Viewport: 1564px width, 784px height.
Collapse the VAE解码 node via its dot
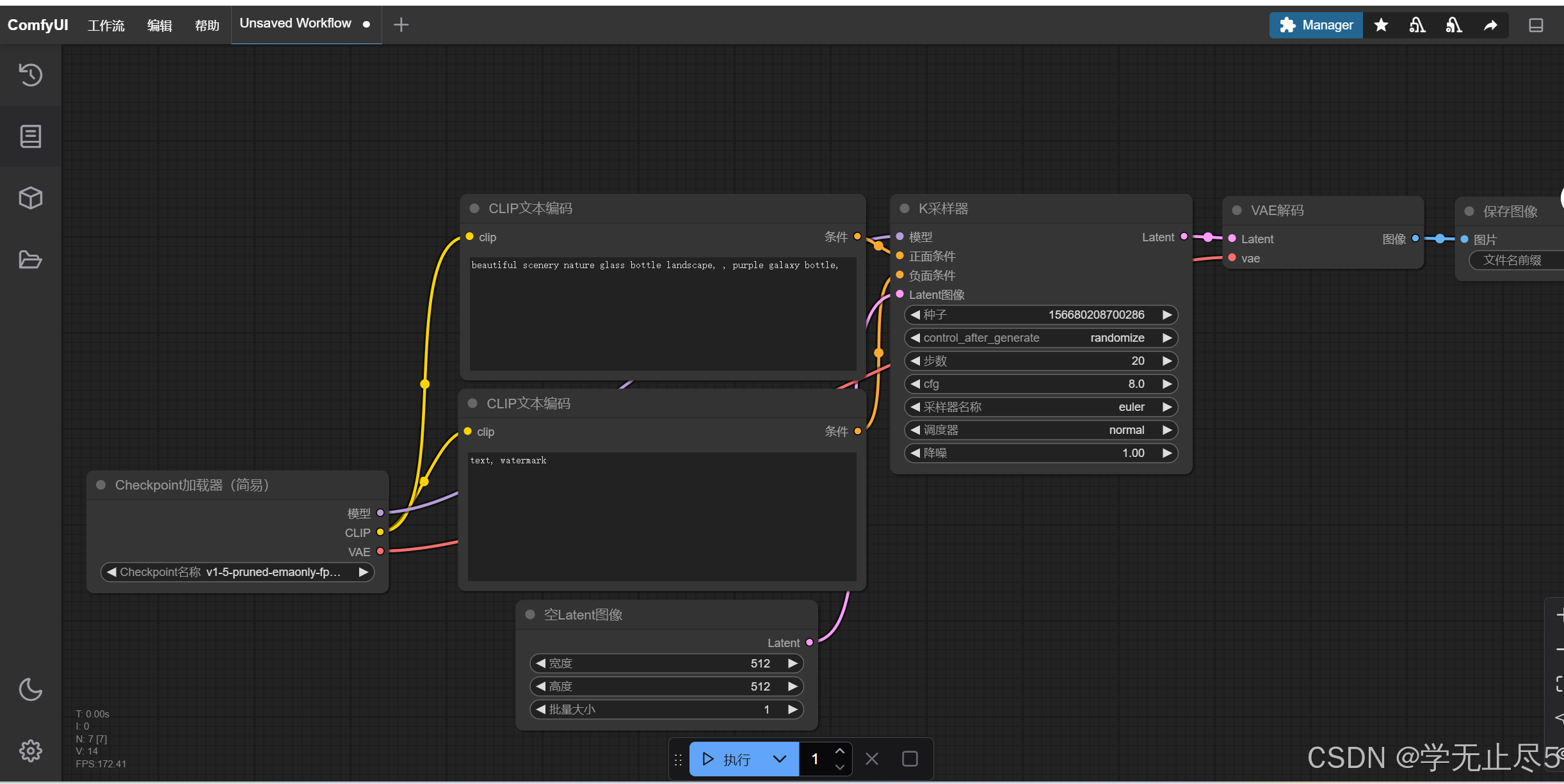1237,211
